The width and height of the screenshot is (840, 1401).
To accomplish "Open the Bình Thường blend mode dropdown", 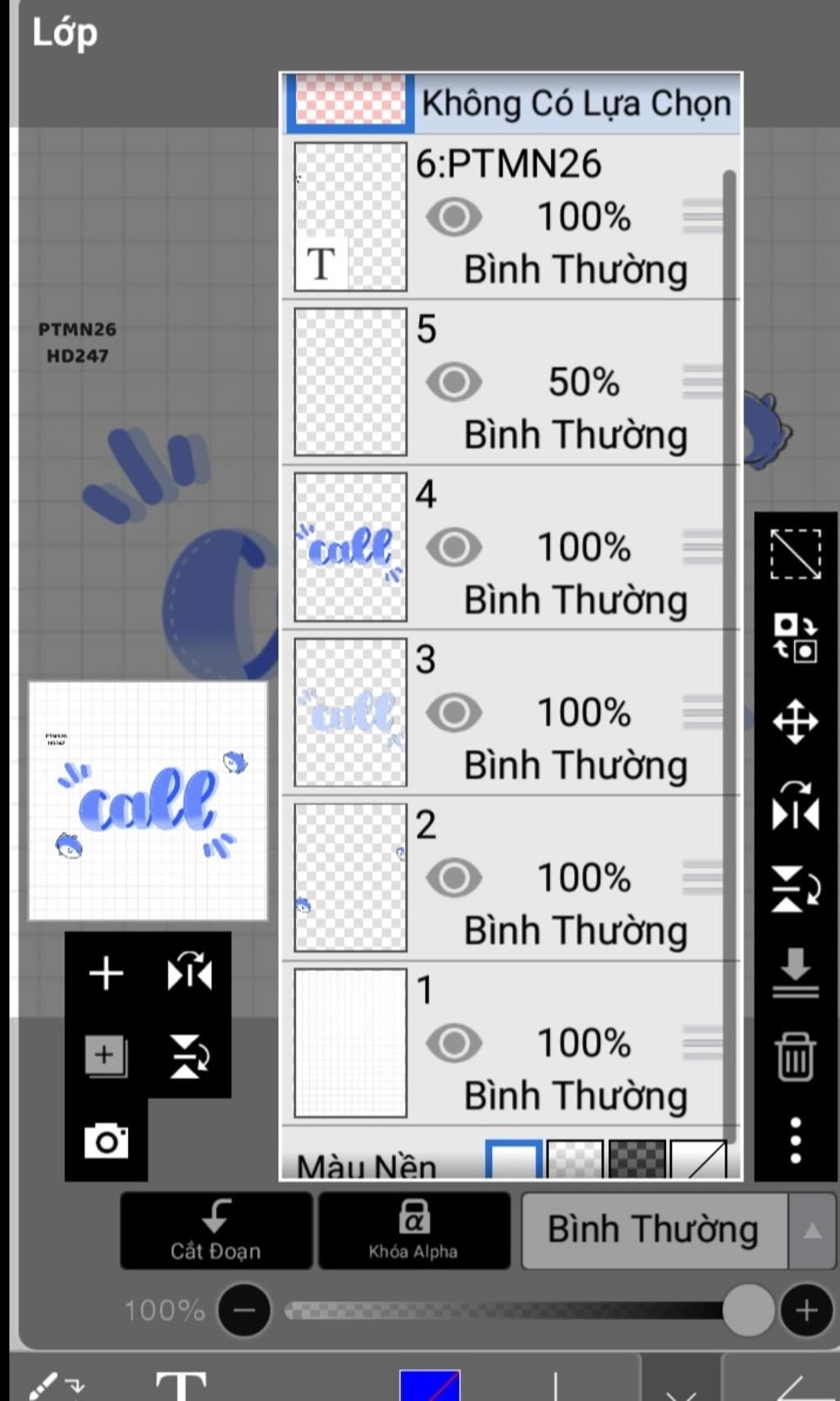I will tap(654, 1230).
